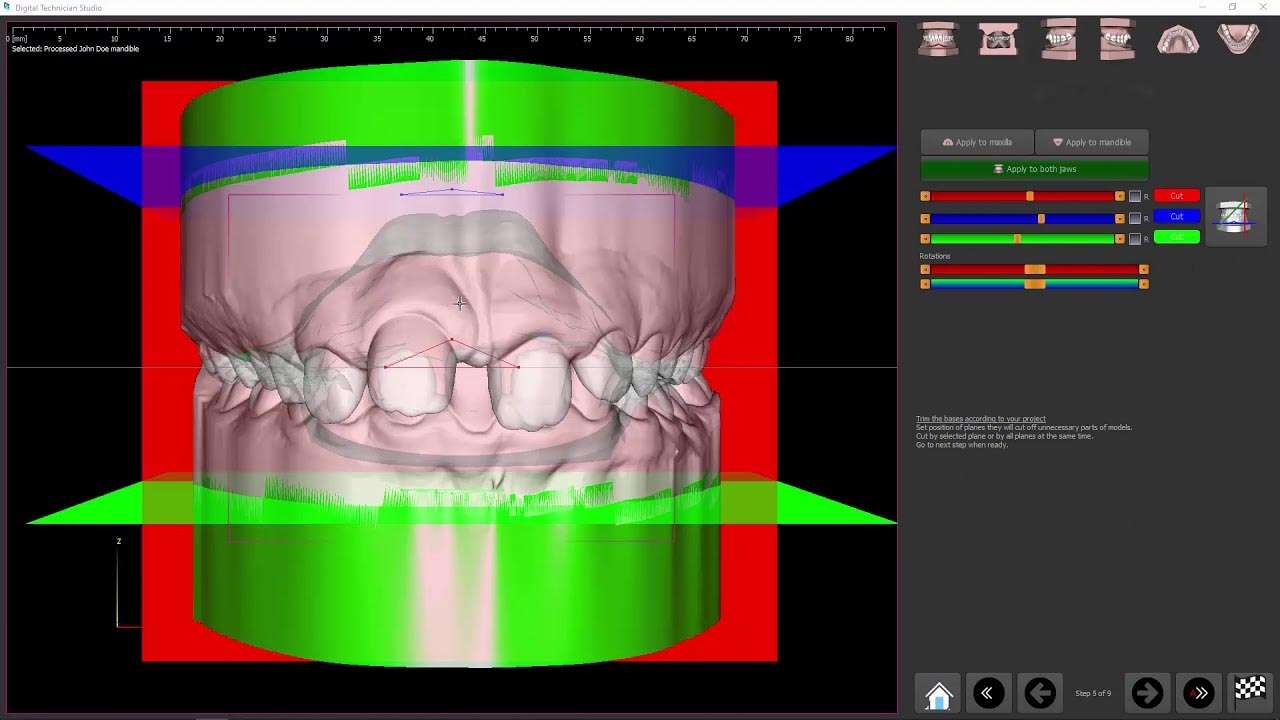Choose the lower arch occlusal view icon

coord(1238,40)
